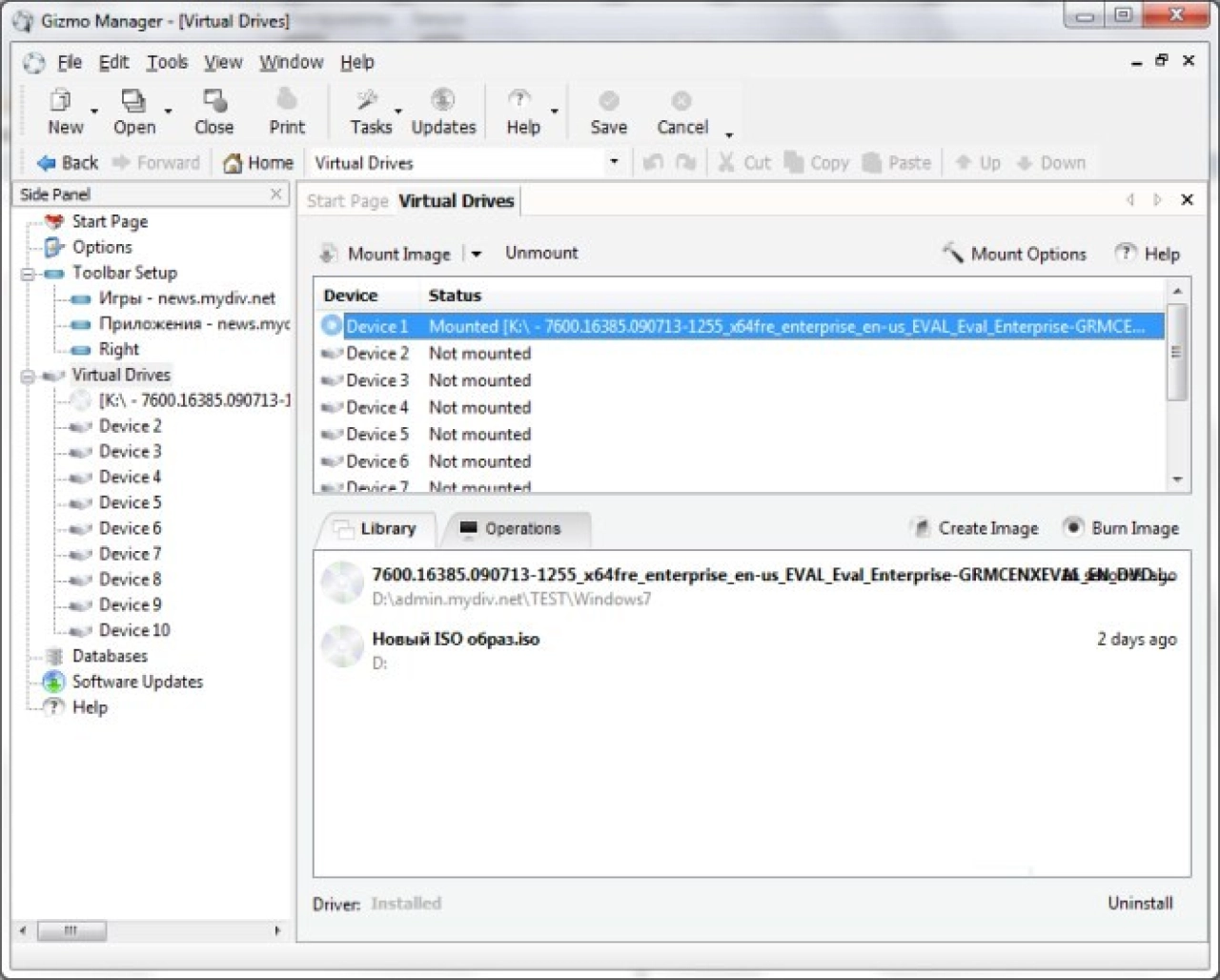
Task: Select Device 10 in the side tree
Action: [x=134, y=630]
